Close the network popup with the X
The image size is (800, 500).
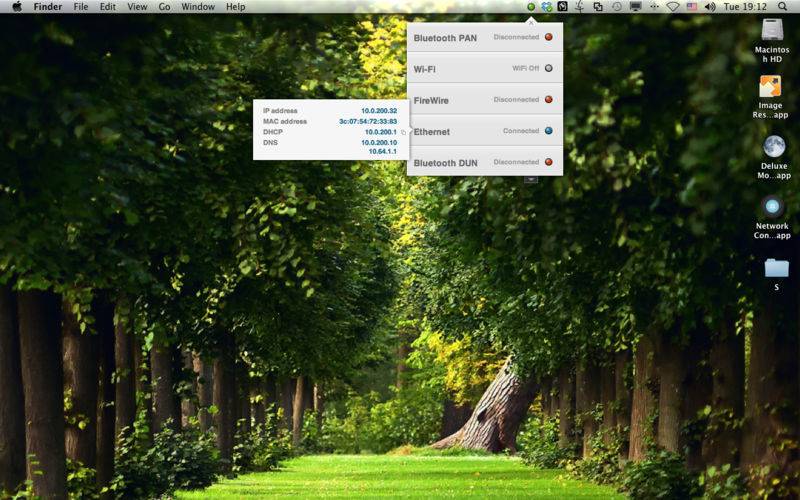531,22
